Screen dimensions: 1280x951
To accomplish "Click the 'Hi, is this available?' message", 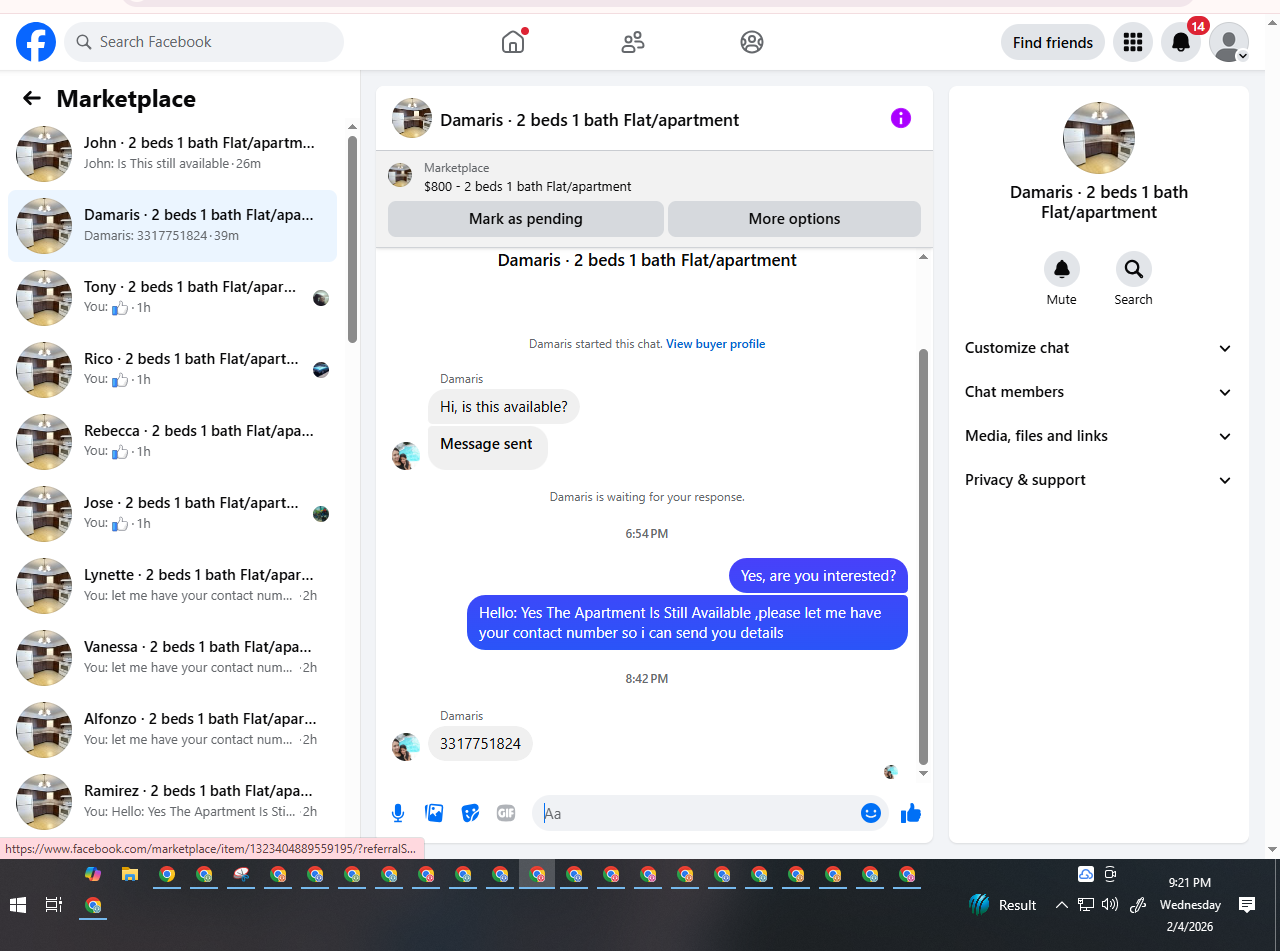I will coord(503,407).
